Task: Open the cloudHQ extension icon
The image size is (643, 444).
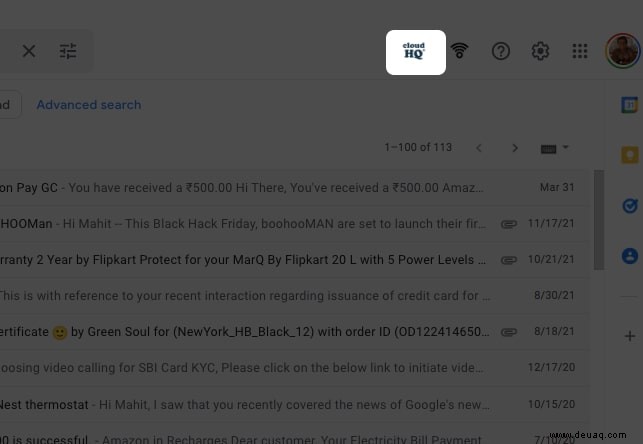Action: point(415,52)
